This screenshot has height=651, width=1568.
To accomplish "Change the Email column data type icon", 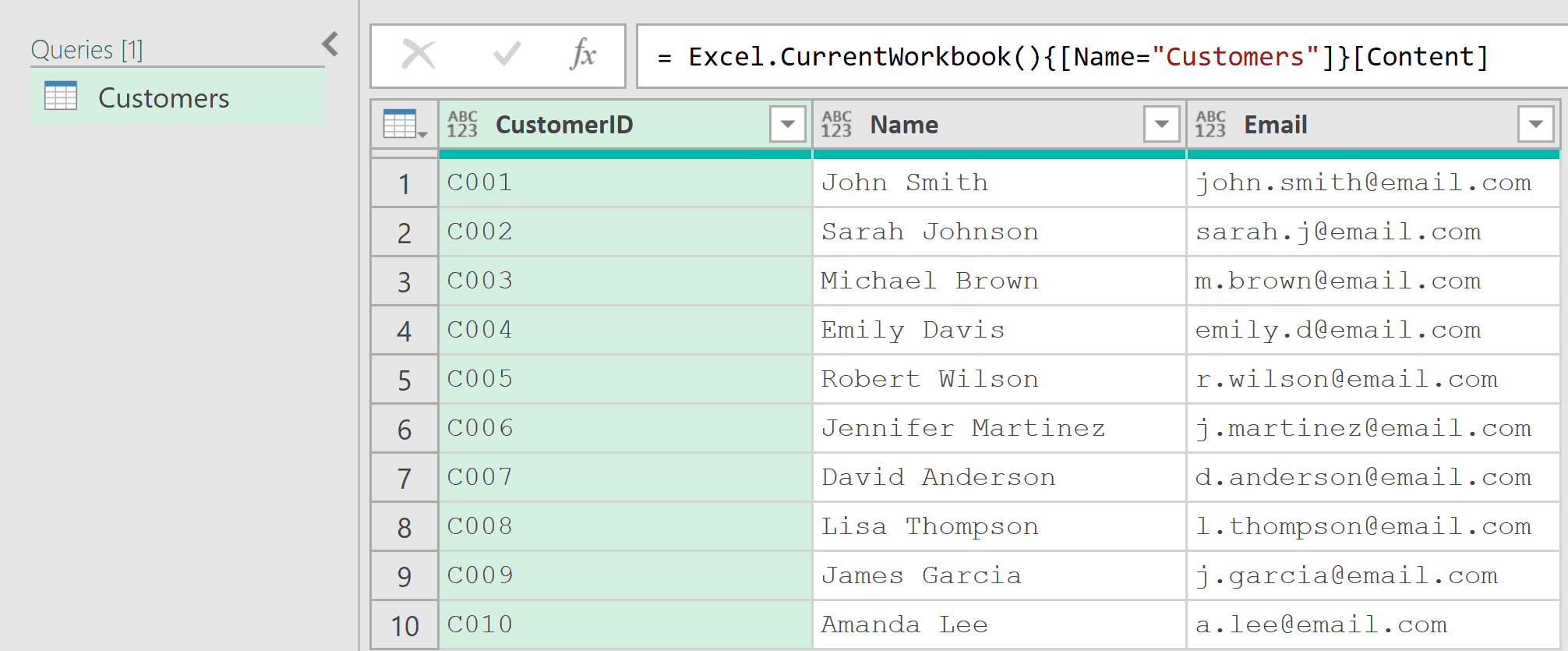I will point(1210,124).
